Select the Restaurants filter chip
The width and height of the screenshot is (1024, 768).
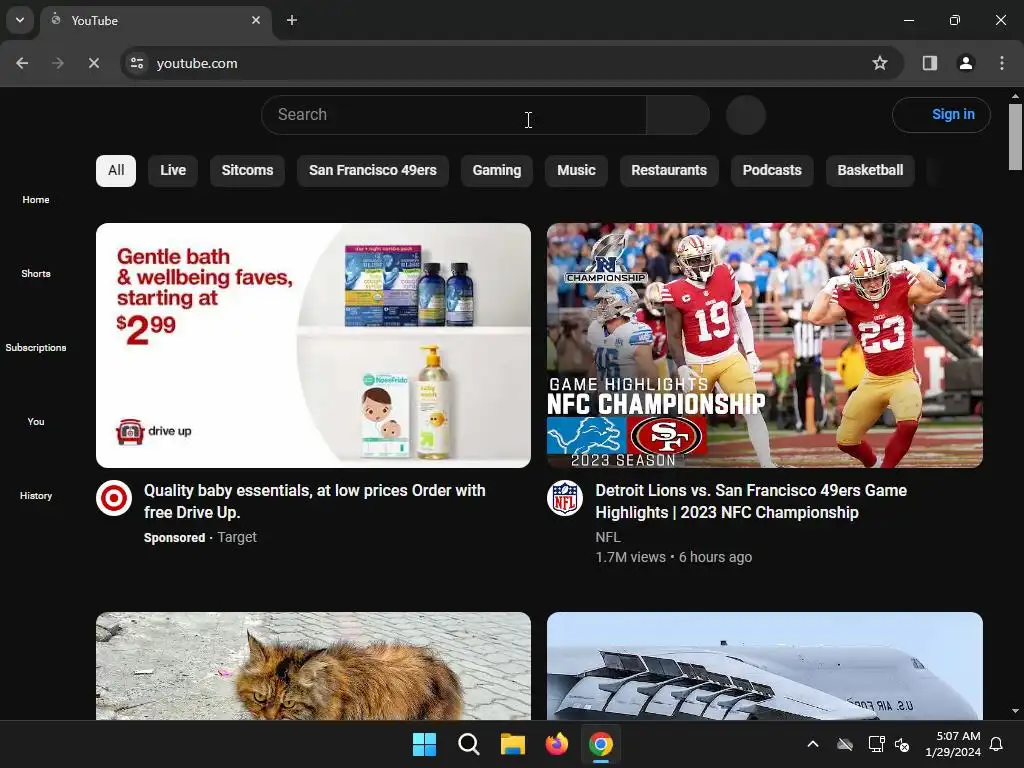pos(669,170)
